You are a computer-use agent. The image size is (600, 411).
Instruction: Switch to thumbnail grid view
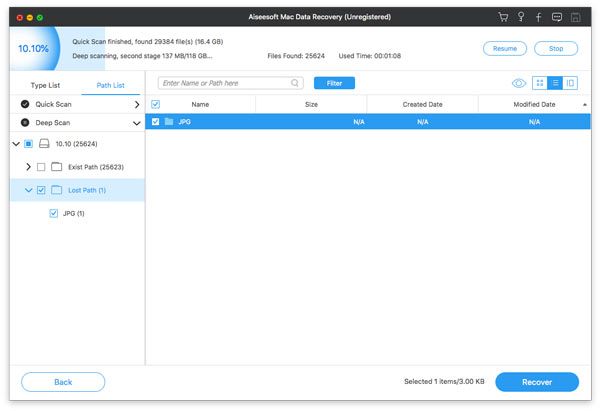[541, 83]
